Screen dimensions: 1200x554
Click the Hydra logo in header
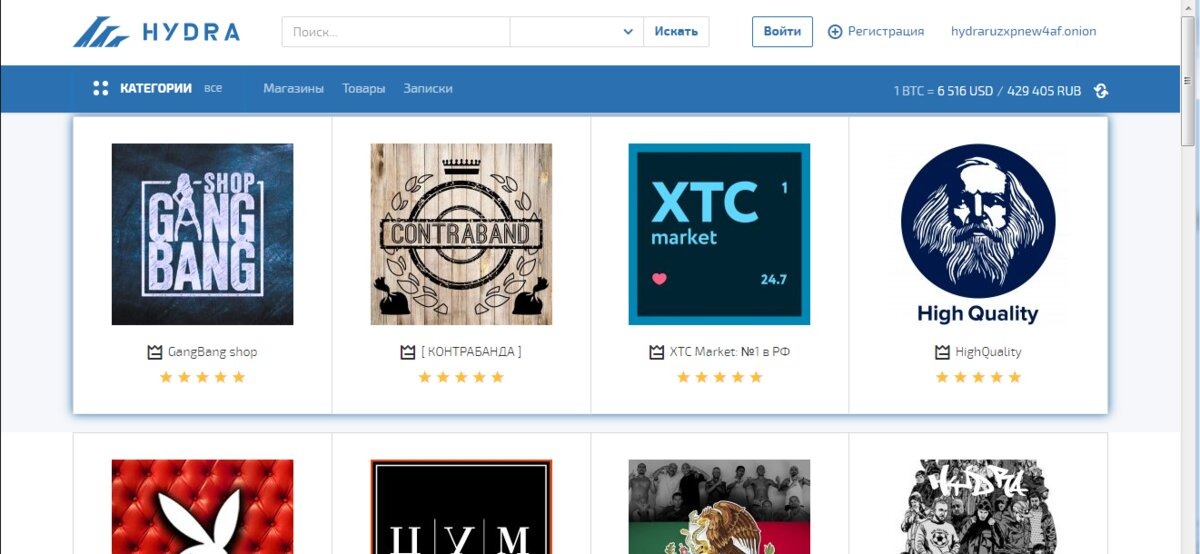(x=156, y=31)
